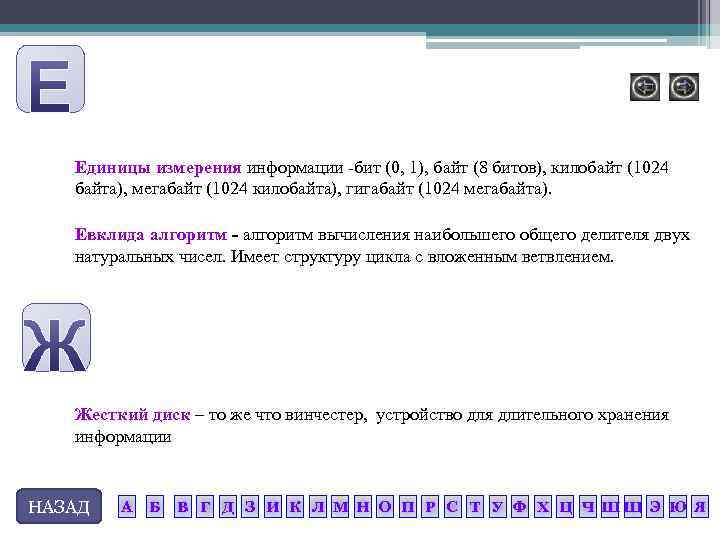Click the term 'Евклида алгоритм'
The image size is (720, 540).
(x=151, y=235)
